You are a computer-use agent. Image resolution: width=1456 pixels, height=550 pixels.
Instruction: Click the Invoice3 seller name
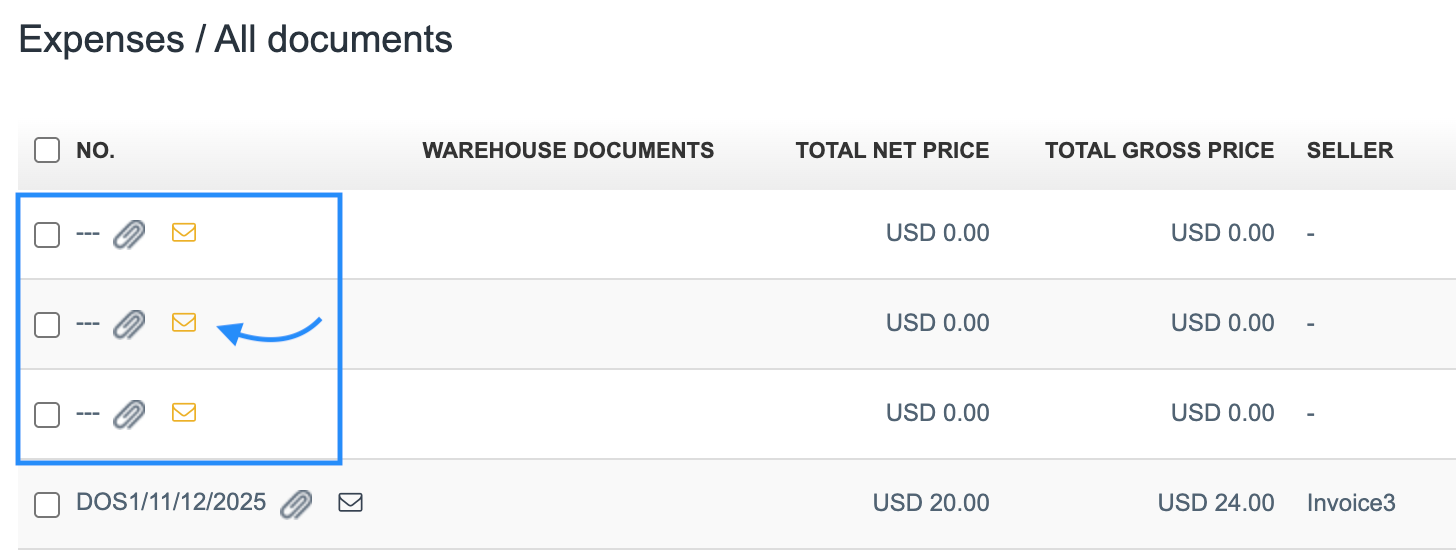tap(1351, 503)
